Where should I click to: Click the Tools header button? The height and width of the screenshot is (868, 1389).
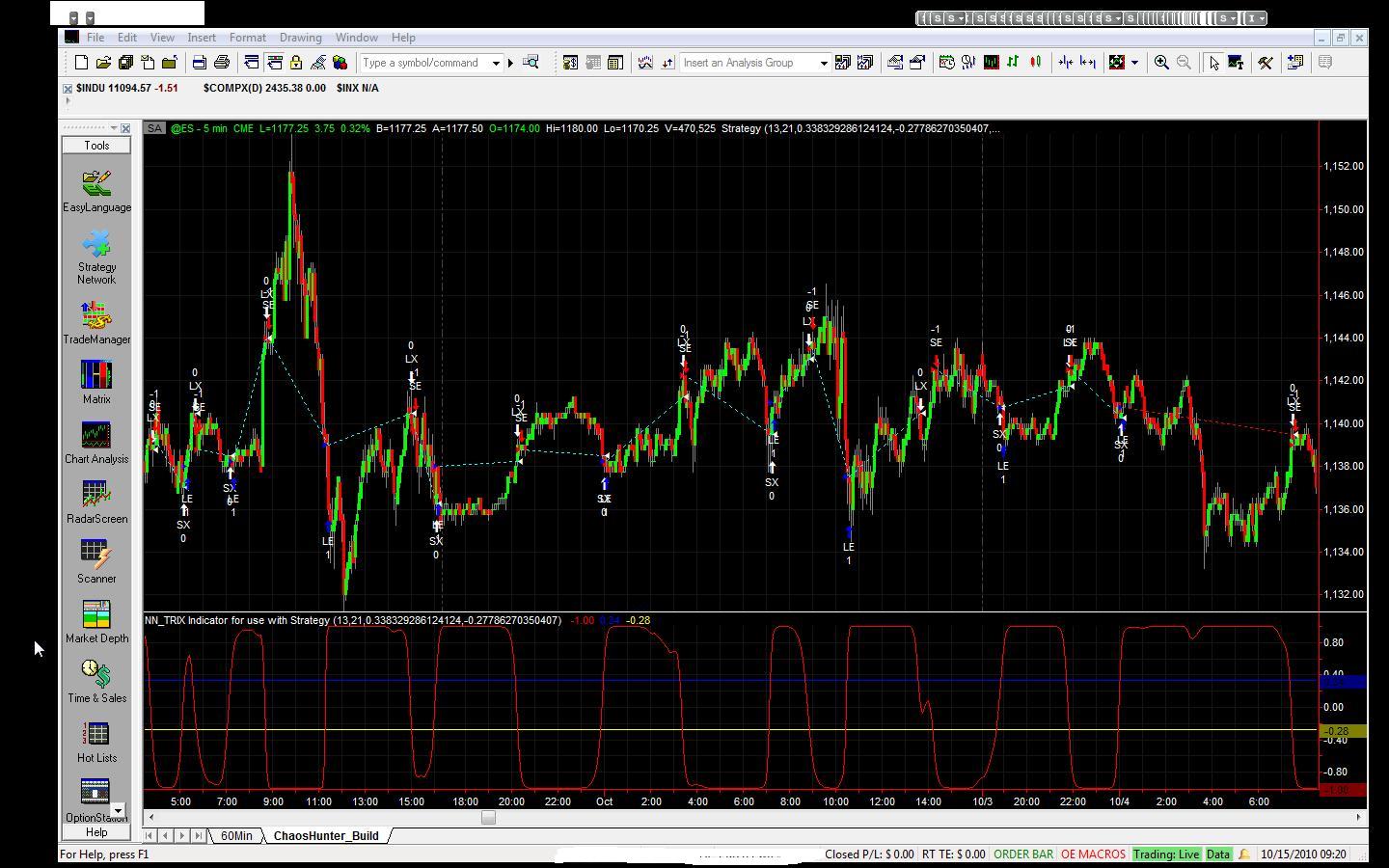pyautogui.click(x=96, y=146)
